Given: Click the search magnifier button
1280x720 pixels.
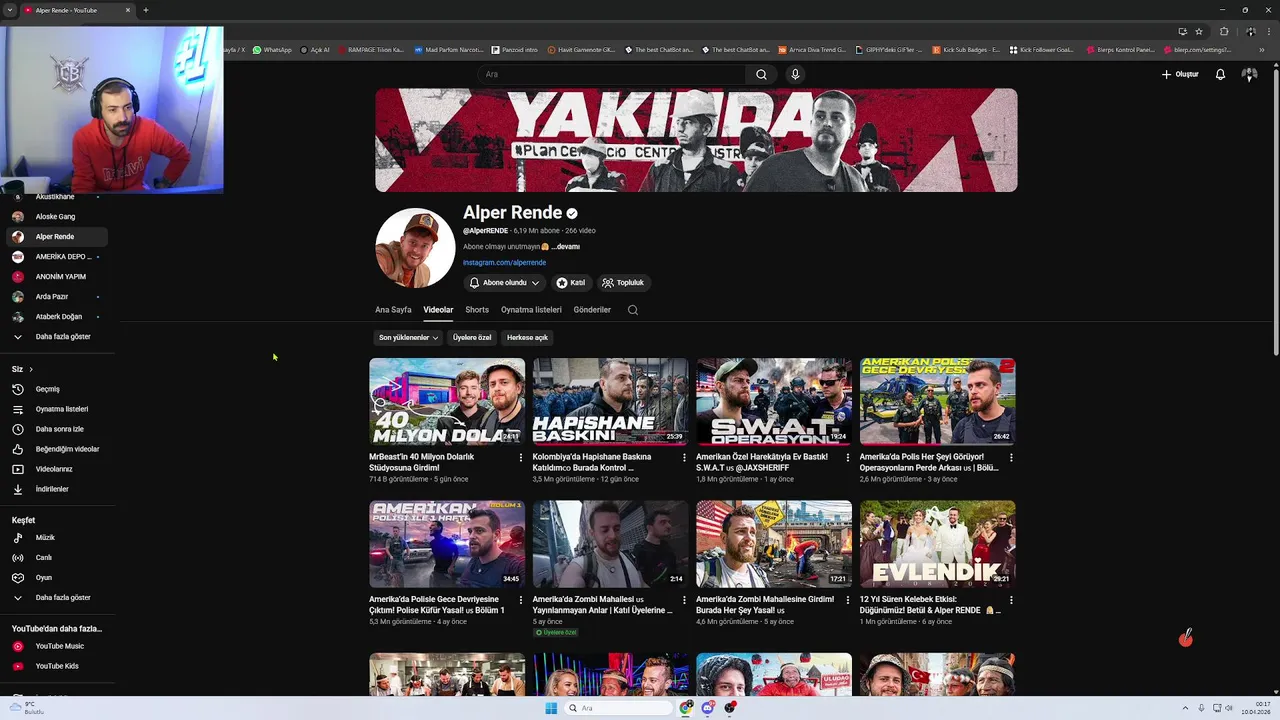Looking at the screenshot, I should 761,74.
